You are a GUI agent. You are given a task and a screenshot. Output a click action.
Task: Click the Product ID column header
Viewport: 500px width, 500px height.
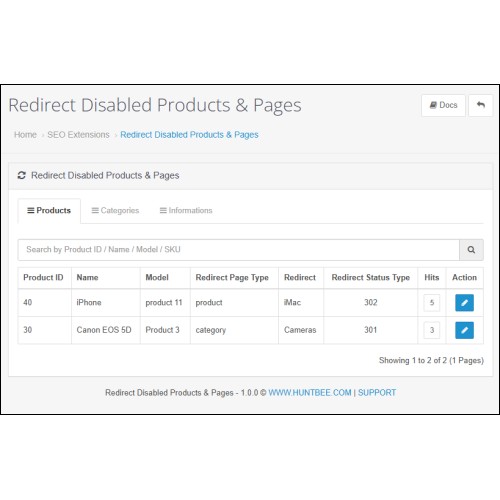point(43,277)
